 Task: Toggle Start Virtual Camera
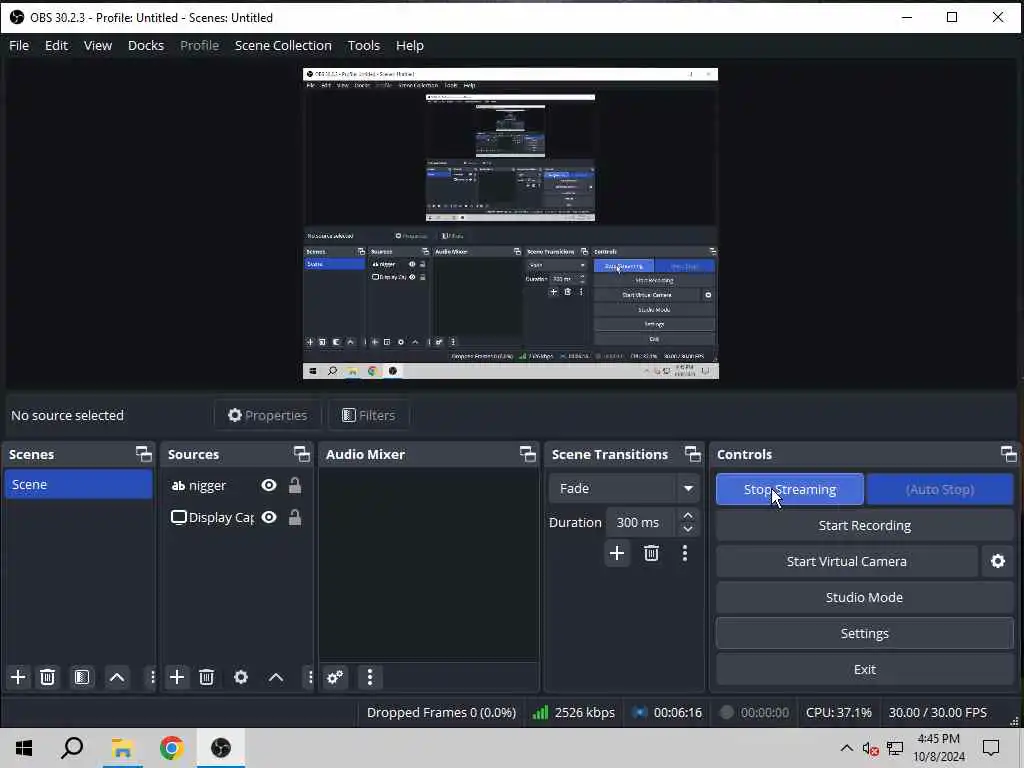[x=846, y=561]
